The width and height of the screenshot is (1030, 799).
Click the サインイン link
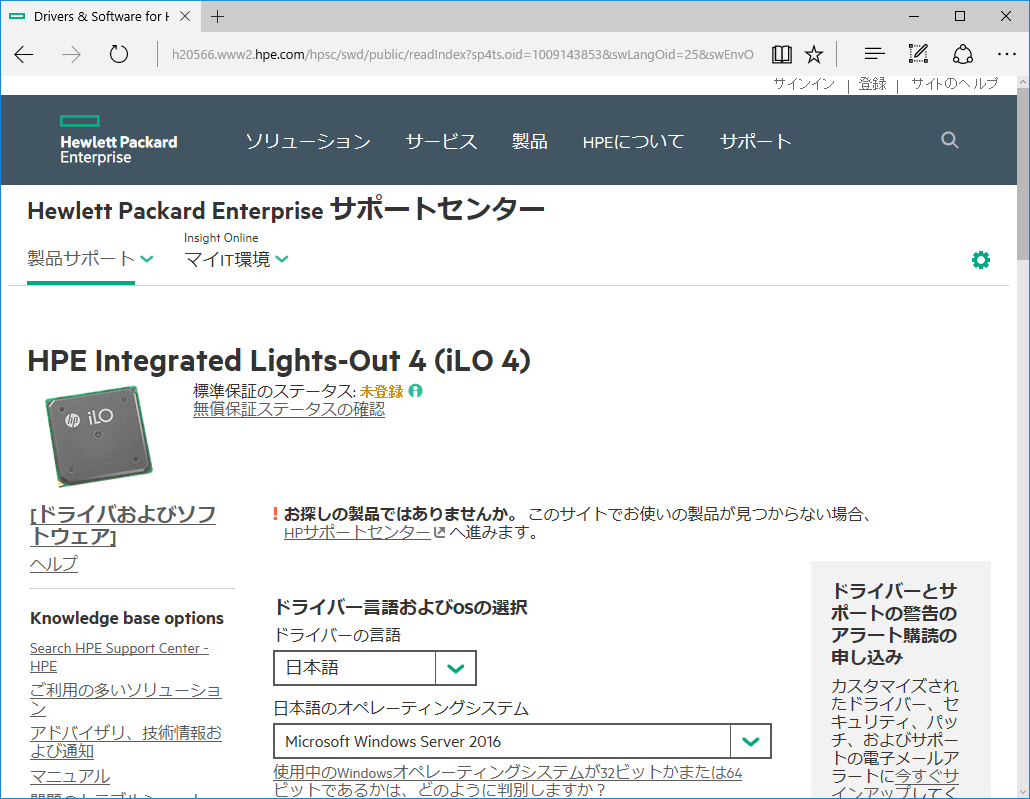[x=803, y=84]
